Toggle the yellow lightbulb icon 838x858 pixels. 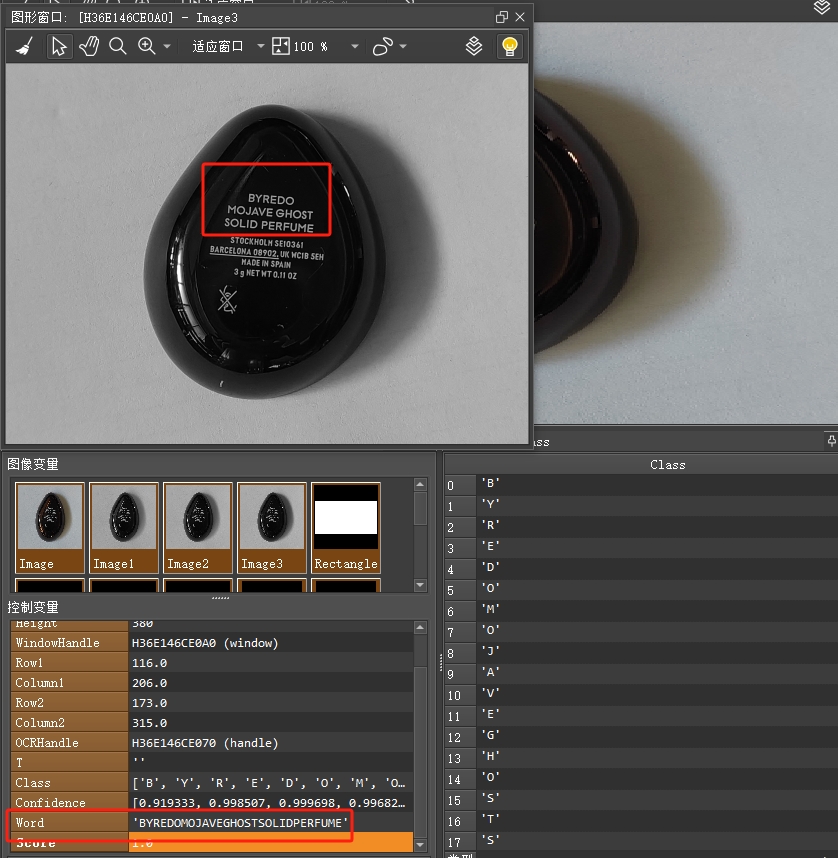tap(510, 47)
